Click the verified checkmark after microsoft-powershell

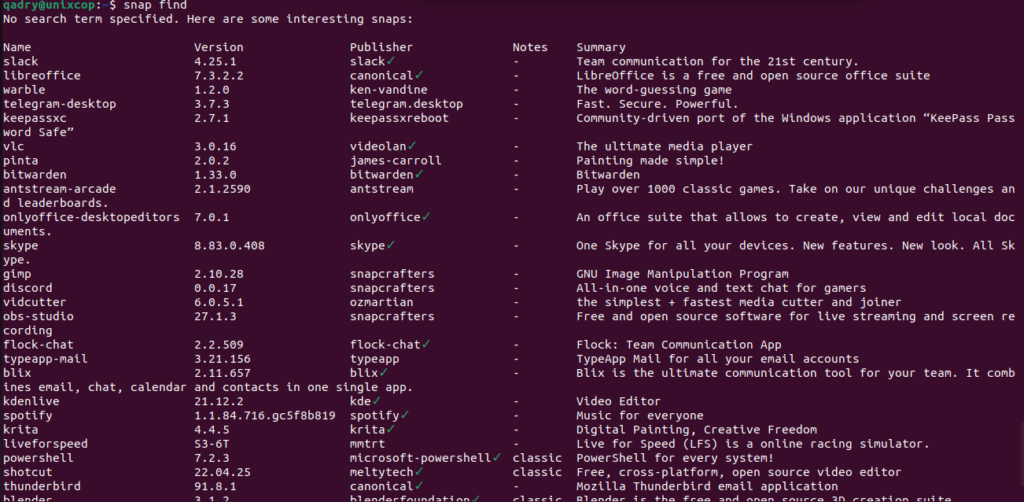(x=497, y=458)
